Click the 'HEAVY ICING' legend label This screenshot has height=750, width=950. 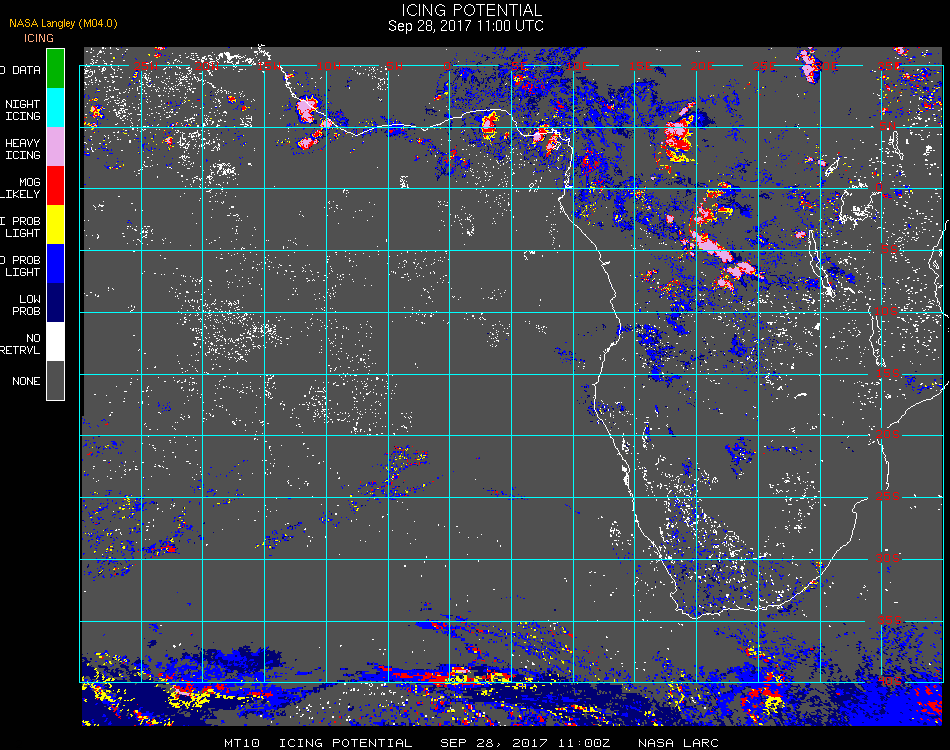coord(22,149)
